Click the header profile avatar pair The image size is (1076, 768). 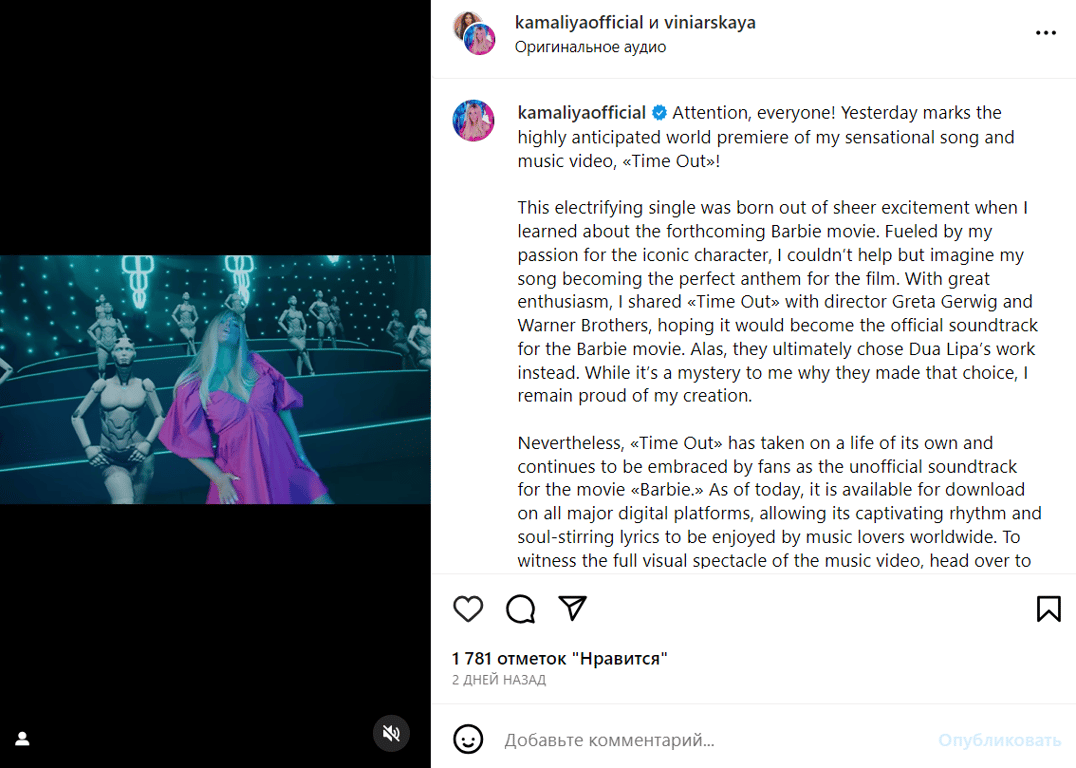(474, 33)
